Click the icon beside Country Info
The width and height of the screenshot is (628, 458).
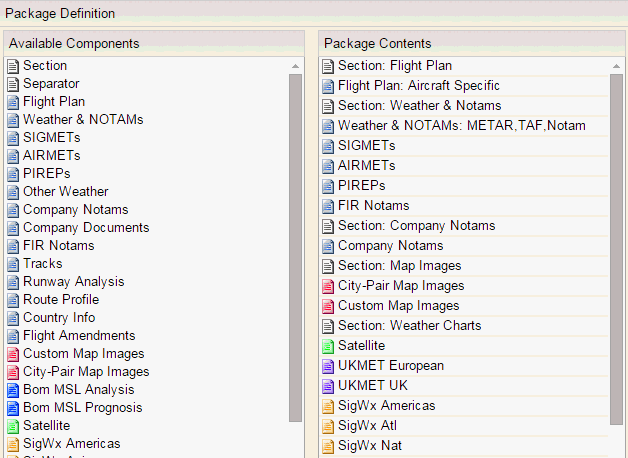tap(13, 318)
